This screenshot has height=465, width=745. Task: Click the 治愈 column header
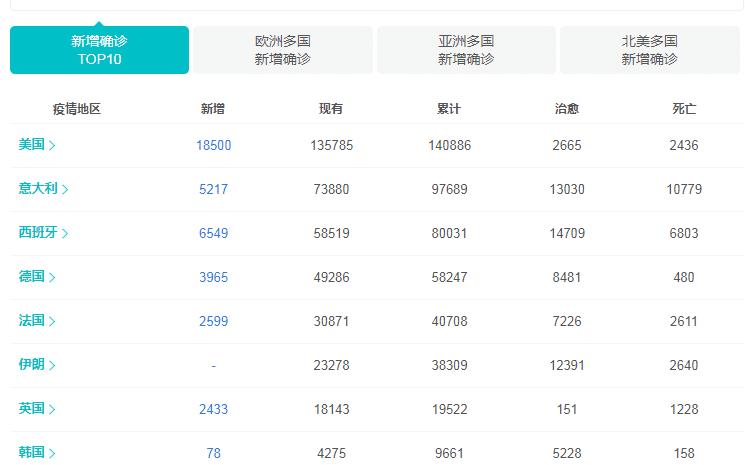coord(566,109)
